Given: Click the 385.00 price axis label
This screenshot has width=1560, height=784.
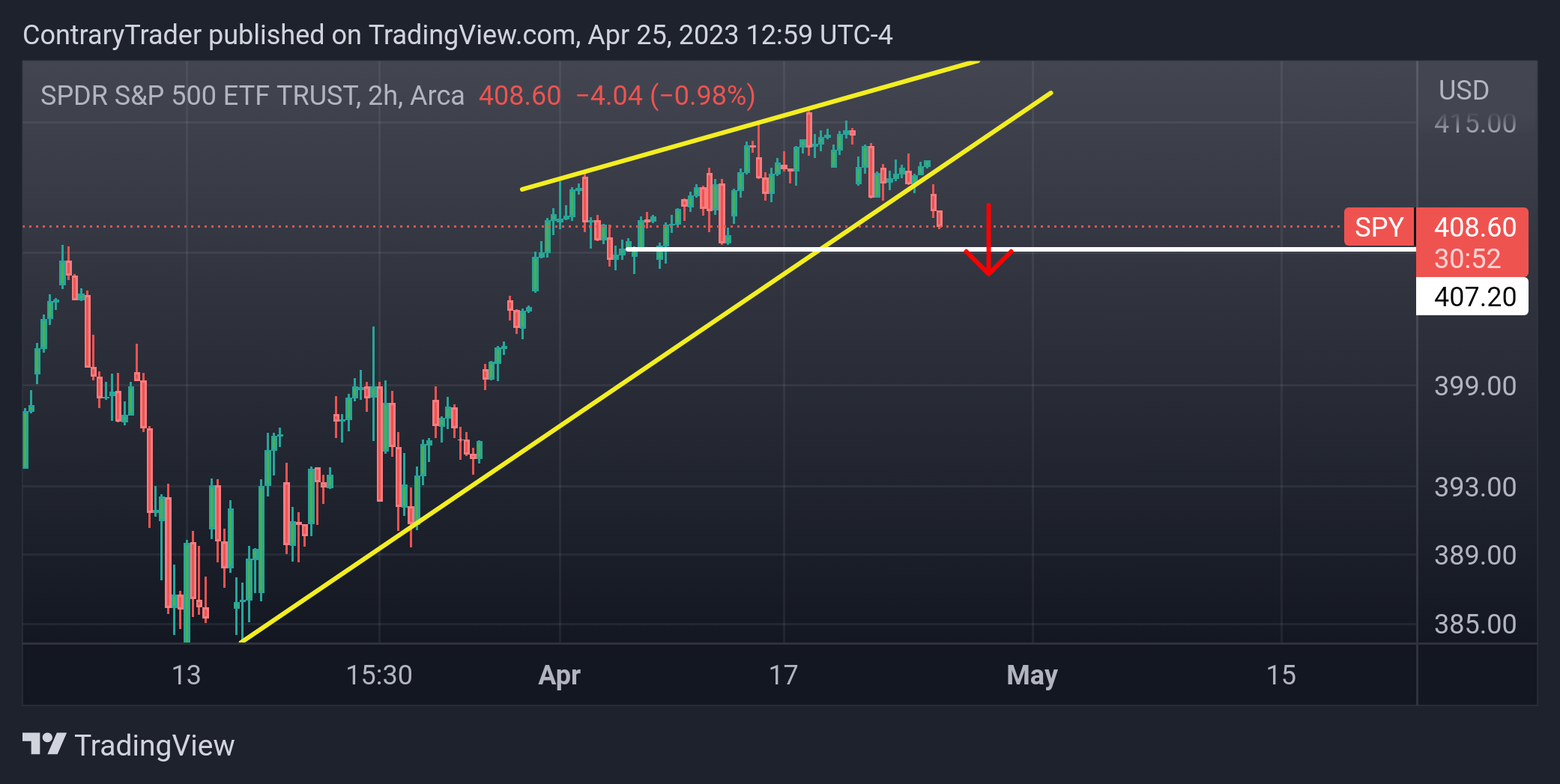Looking at the screenshot, I should point(1475,625).
